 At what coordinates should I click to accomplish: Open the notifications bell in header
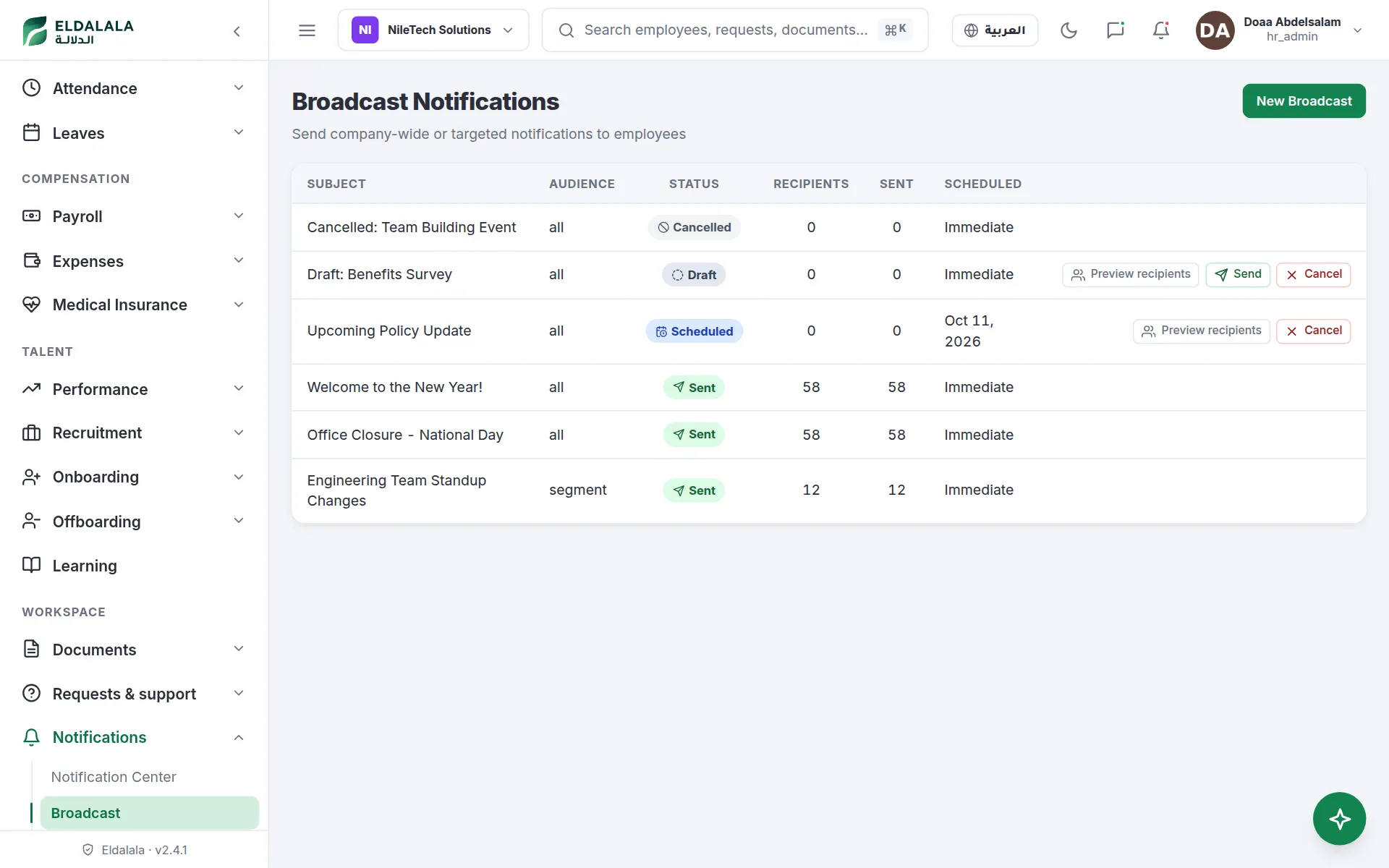(1161, 30)
